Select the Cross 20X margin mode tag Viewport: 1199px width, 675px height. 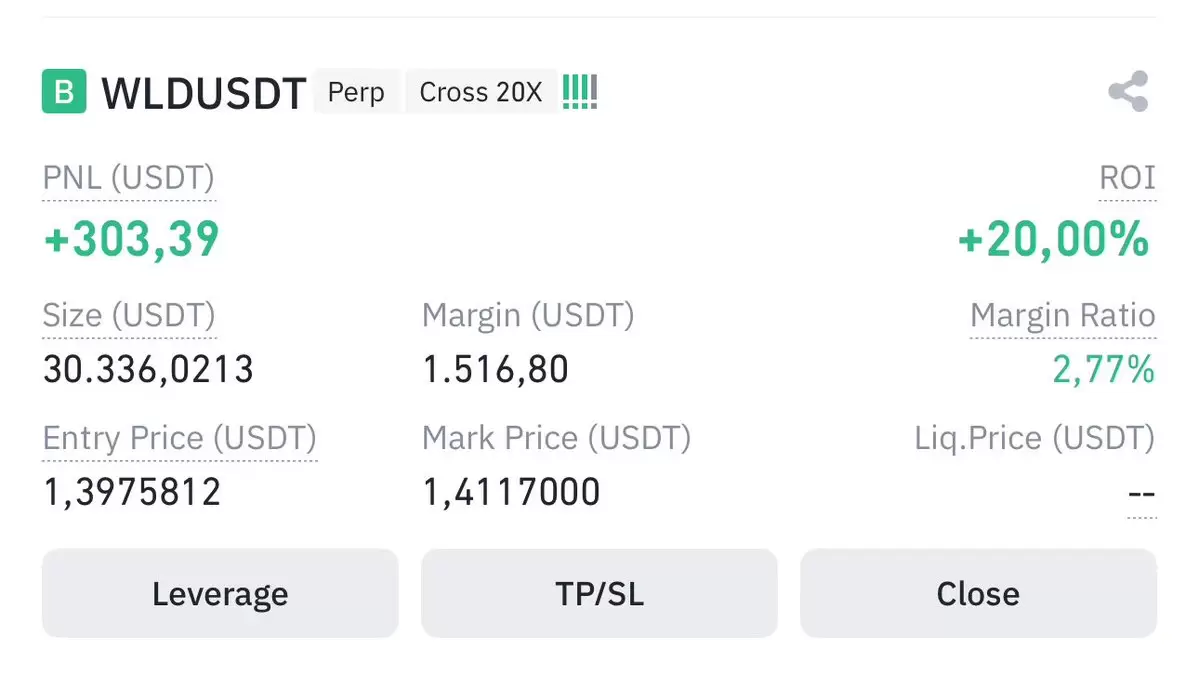tap(481, 92)
